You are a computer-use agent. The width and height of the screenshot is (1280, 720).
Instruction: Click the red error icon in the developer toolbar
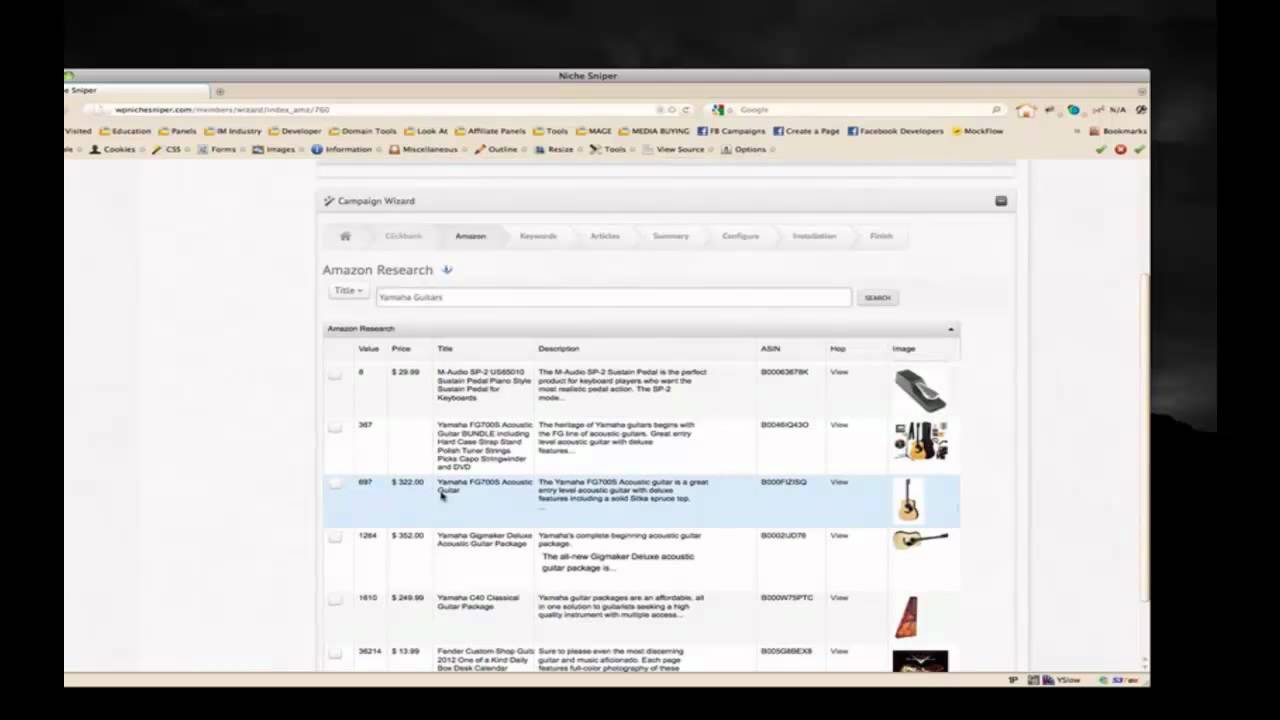[1120, 150]
